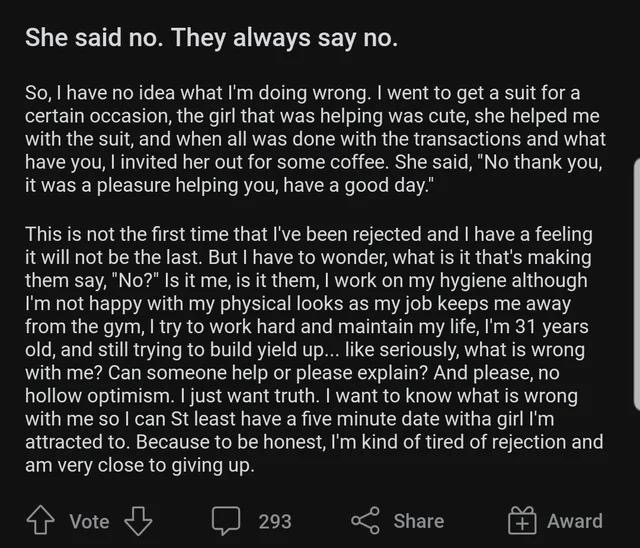
Task: Click the Share text label
Action: pos(419,521)
